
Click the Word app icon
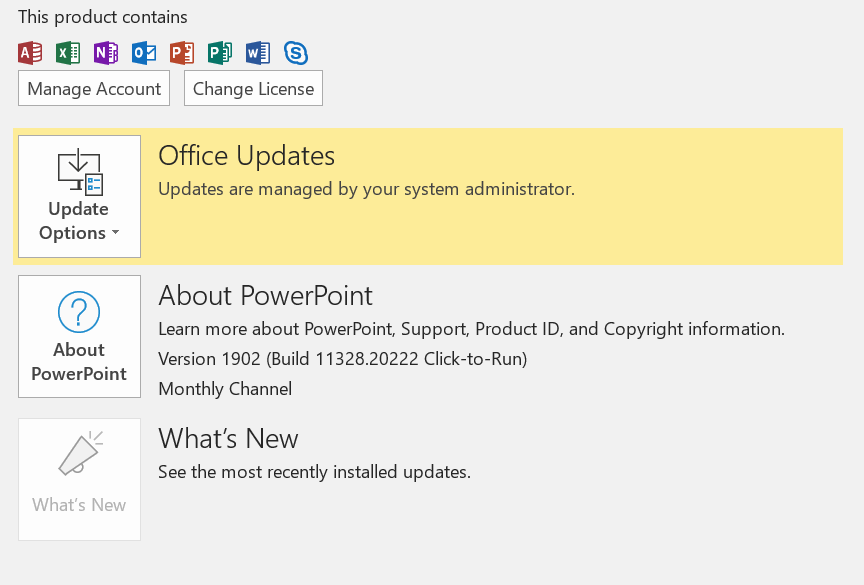point(258,53)
